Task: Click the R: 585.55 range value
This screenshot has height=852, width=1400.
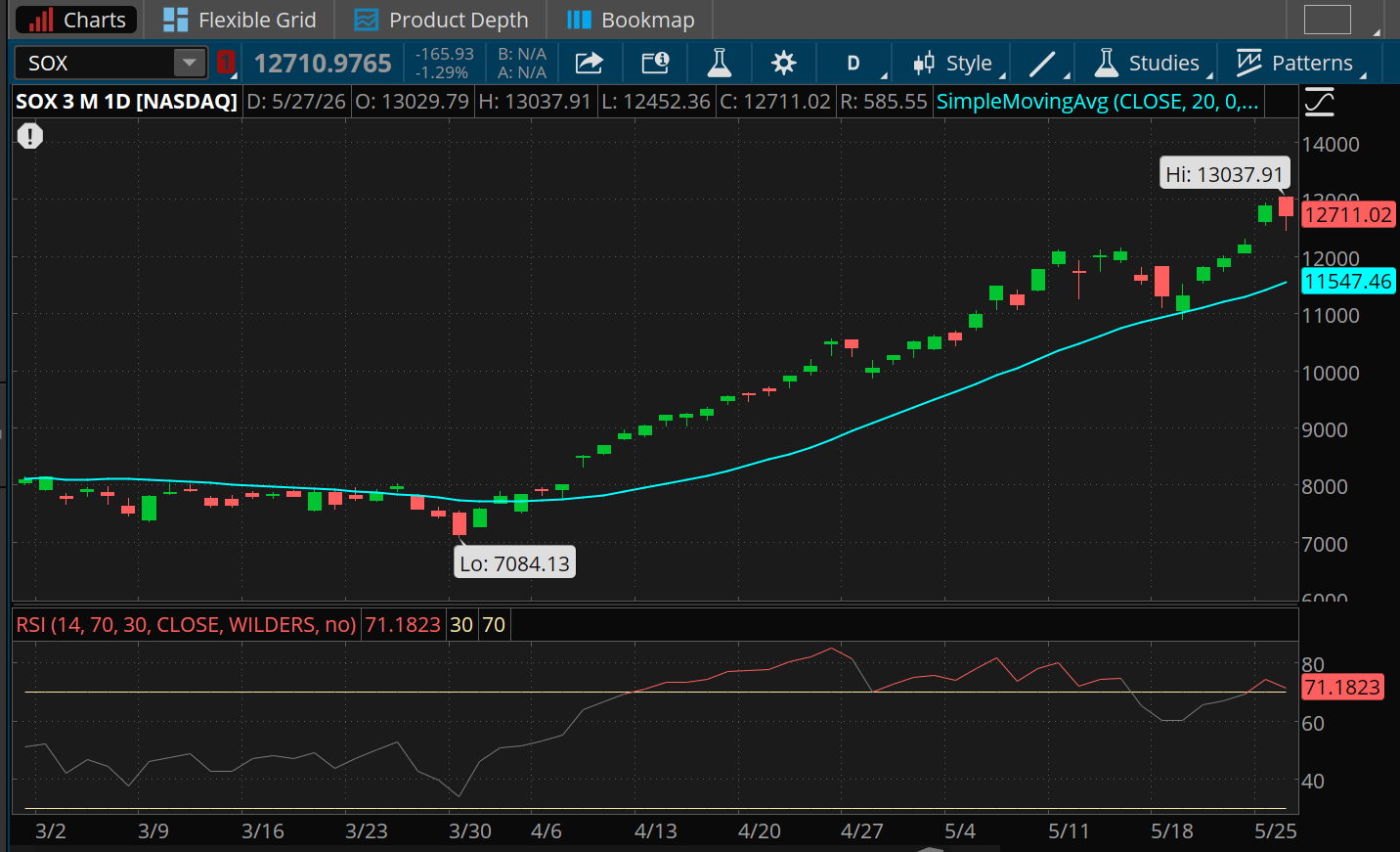Action: click(x=884, y=102)
